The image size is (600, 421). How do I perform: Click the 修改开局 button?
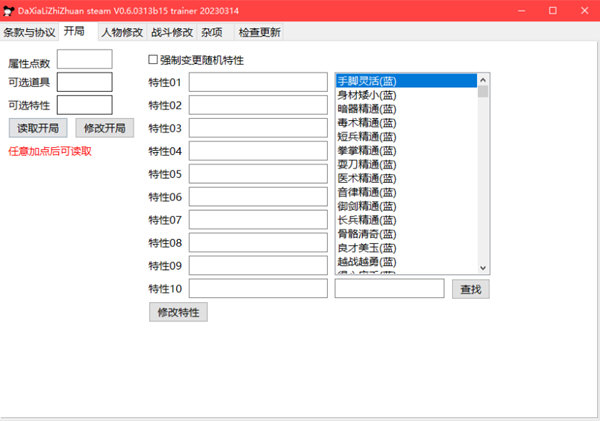(x=105, y=128)
